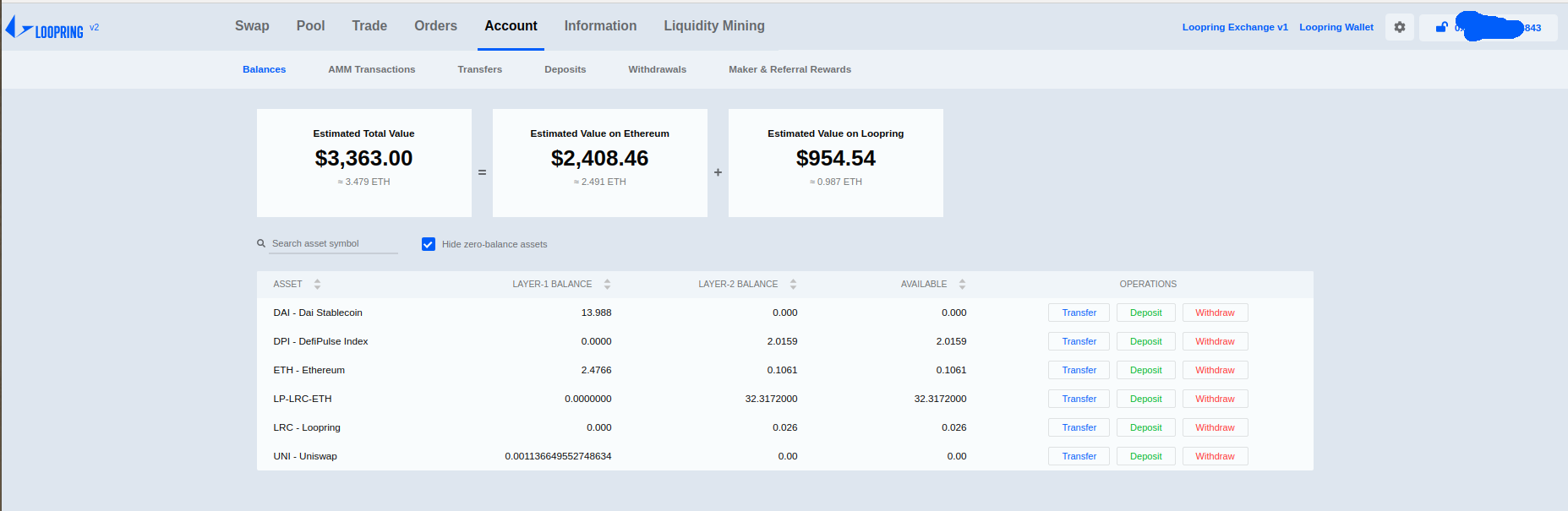The image size is (1568, 511).
Task: Switch to Liquidity Mining tab
Action: tap(713, 26)
